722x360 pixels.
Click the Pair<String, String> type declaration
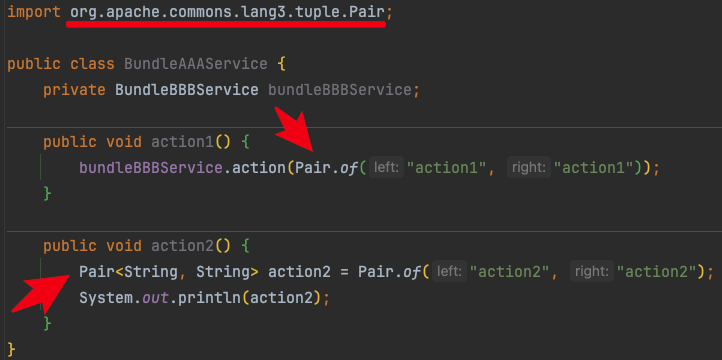(169, 272)
